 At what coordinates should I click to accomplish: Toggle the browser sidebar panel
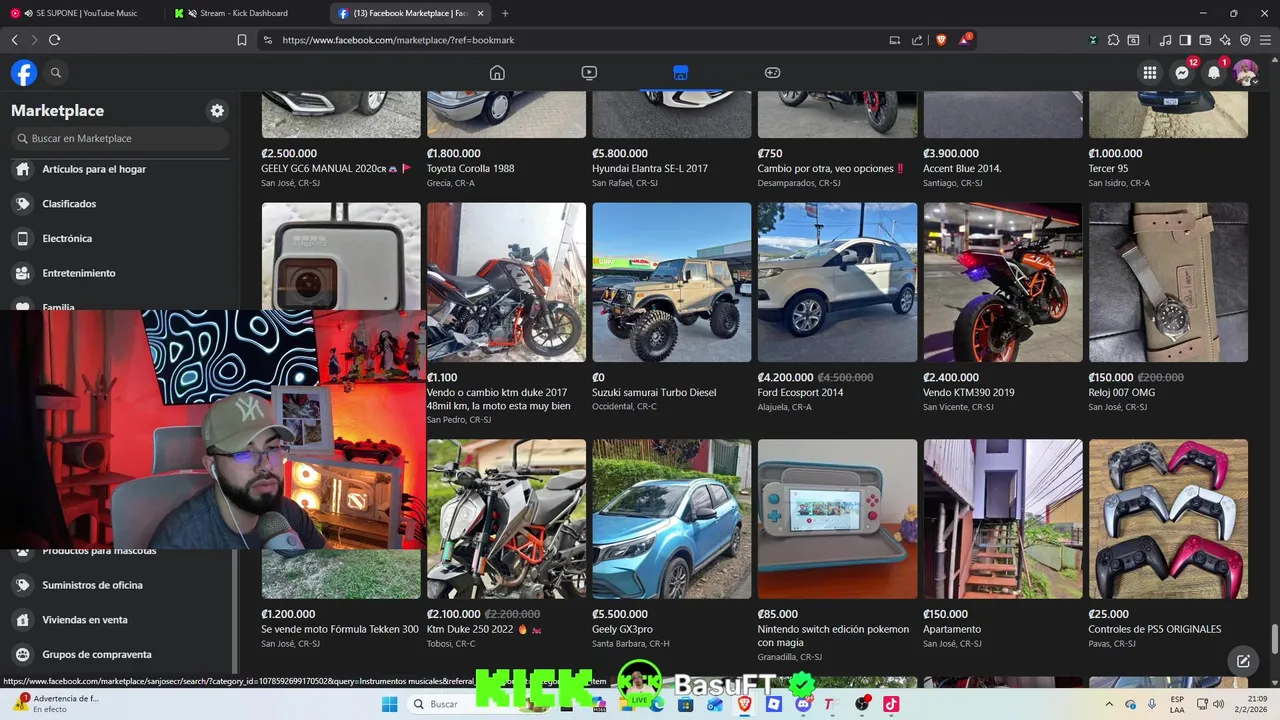1185,40
